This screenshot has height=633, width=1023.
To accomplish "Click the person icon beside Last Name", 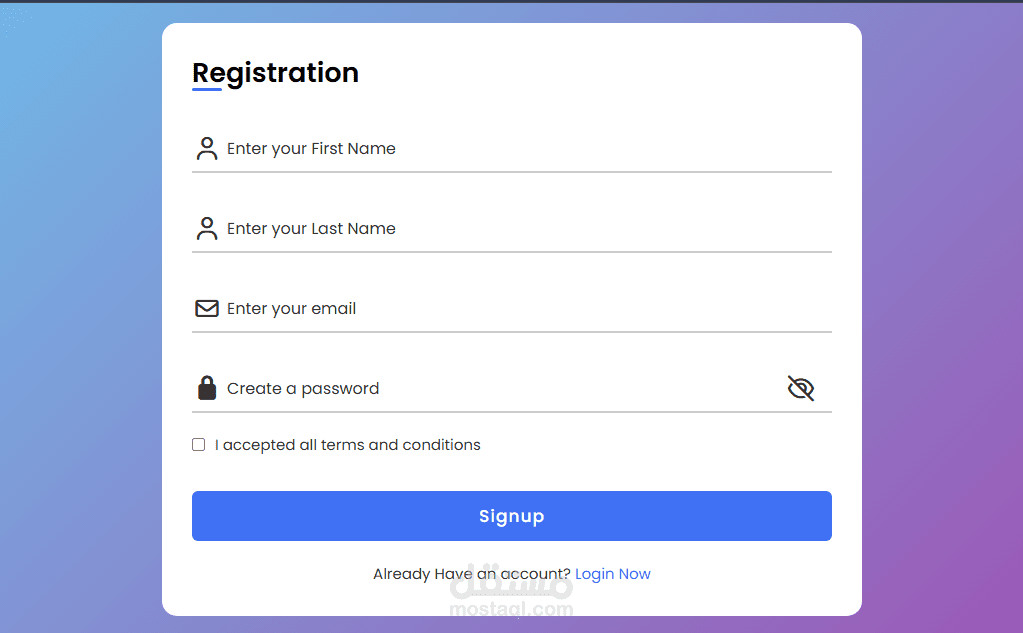I will (x=207, y=229).
